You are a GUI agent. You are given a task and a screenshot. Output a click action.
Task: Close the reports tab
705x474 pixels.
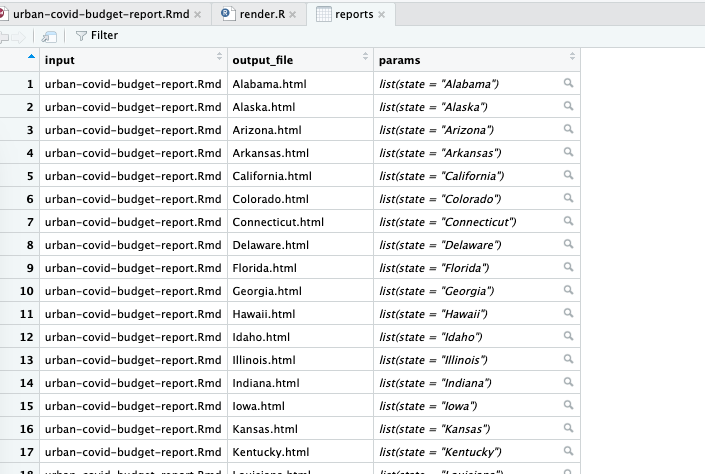pyautogui.click(x=382, y=14)
